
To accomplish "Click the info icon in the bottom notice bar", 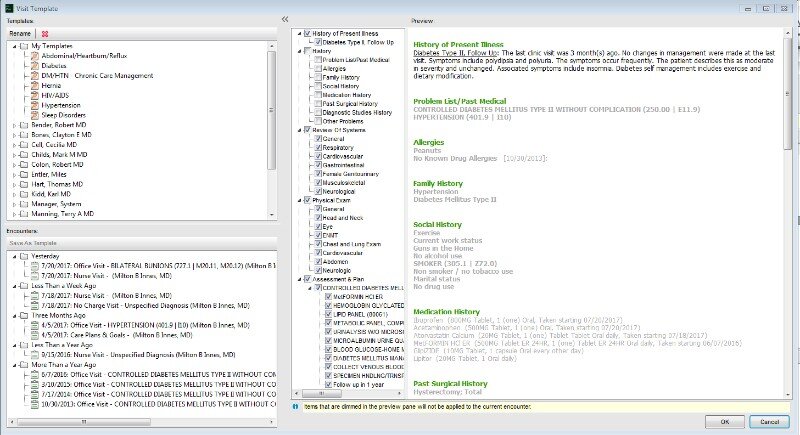I will 295,407.
